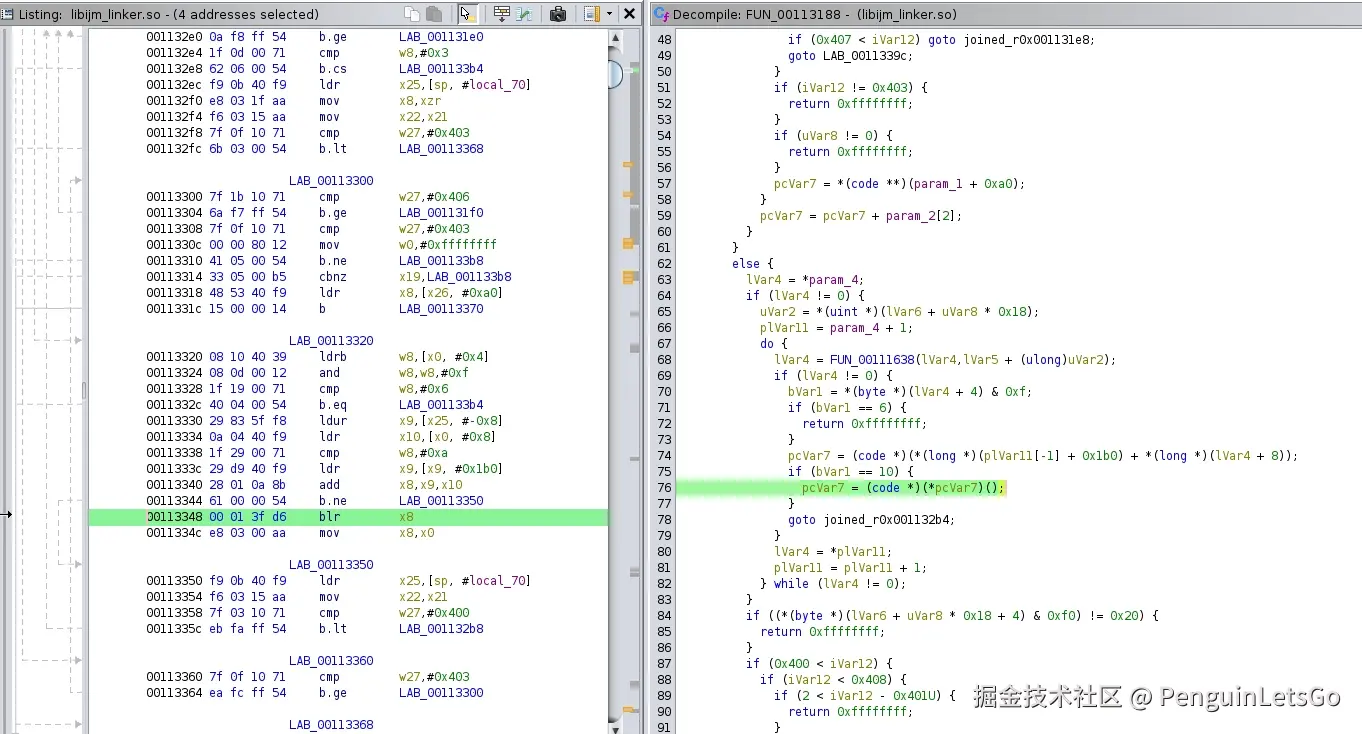
Task: Click operand LAB_00113368 of b.lt instruction
Action: click(x=441, y=149)
